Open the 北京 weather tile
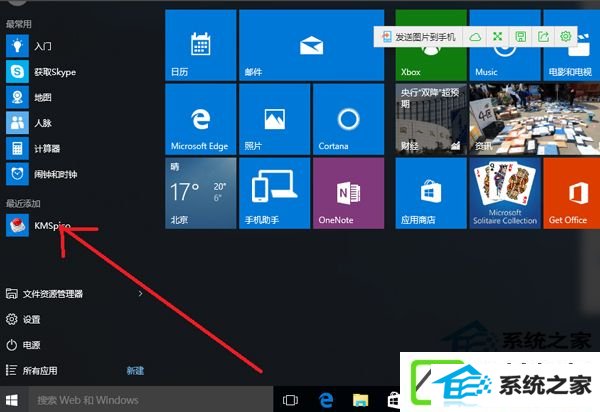The width and height of the screenshot is (600, 412). click(201, 193)
